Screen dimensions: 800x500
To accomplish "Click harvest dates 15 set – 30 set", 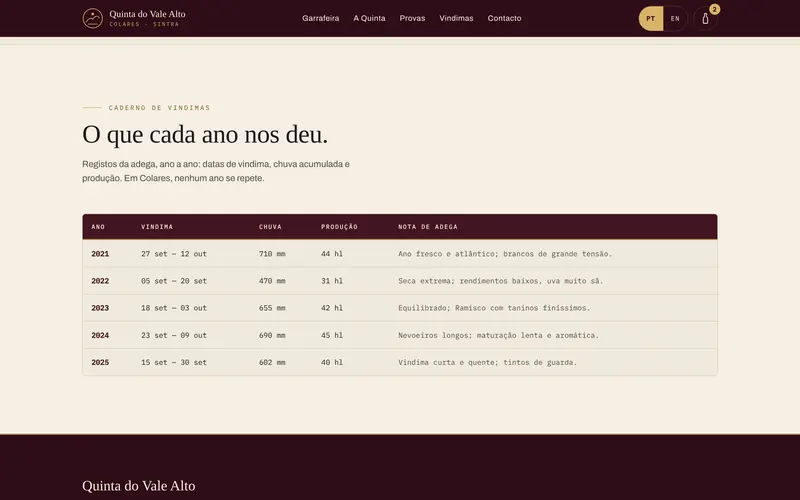I will (x=174, y=363).
